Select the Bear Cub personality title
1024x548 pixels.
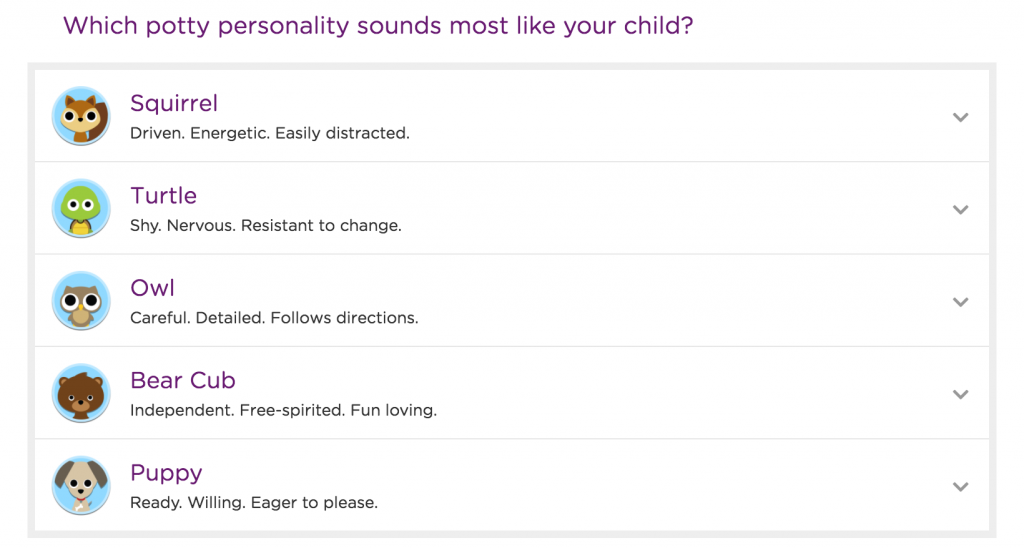183,381
